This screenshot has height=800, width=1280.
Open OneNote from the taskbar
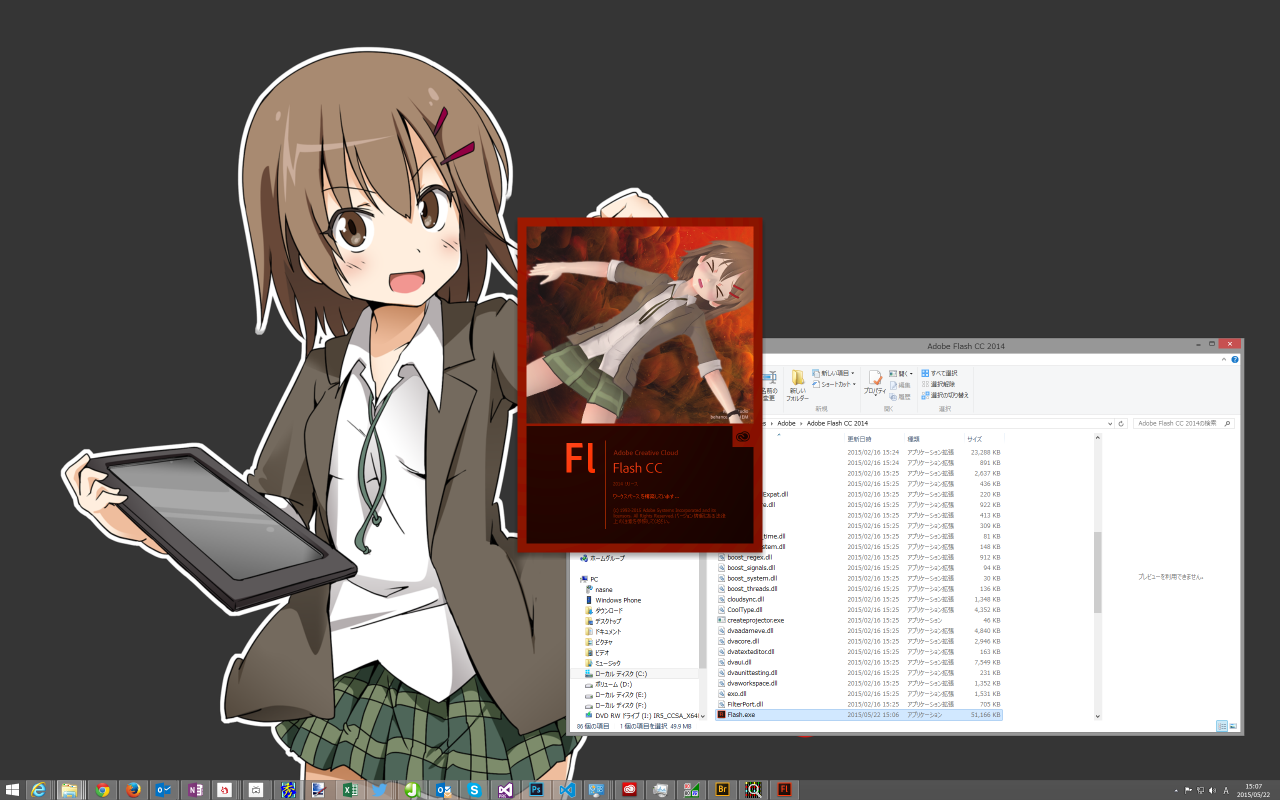point(194,790)
